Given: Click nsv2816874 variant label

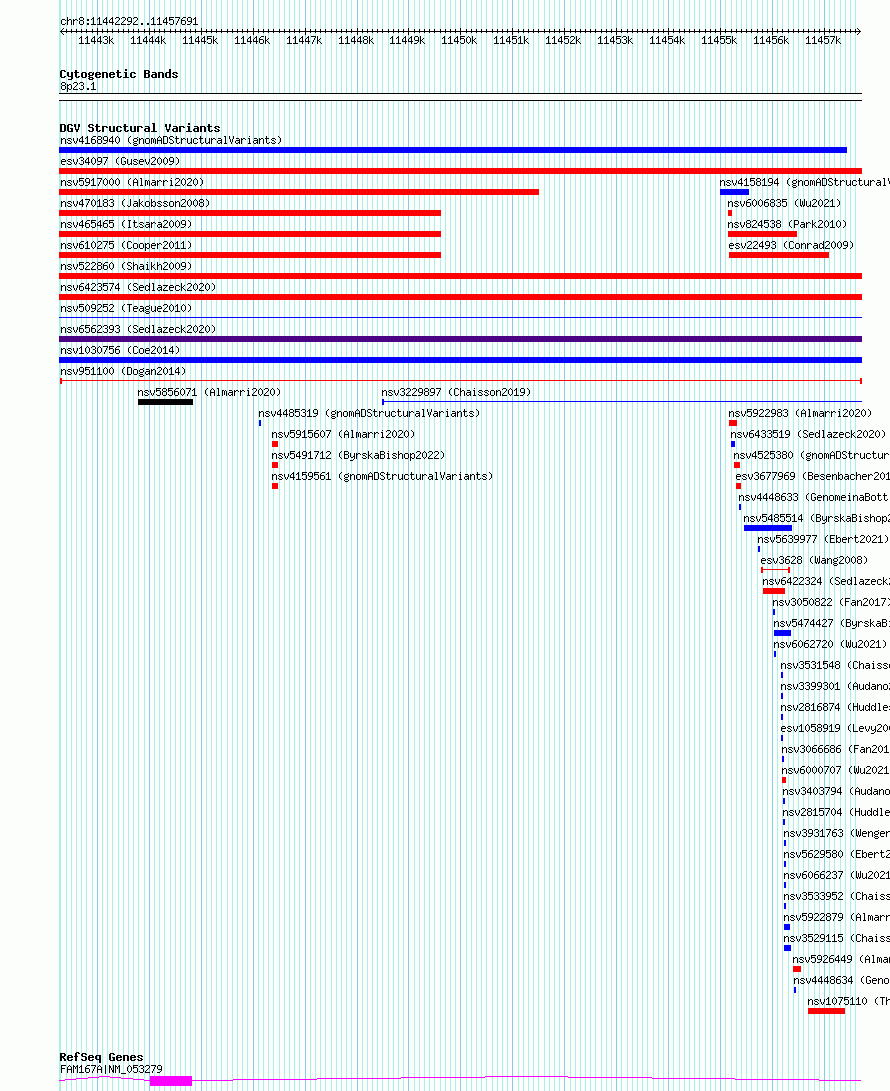Looking at the screenshot, I should (x=835, y=707).
